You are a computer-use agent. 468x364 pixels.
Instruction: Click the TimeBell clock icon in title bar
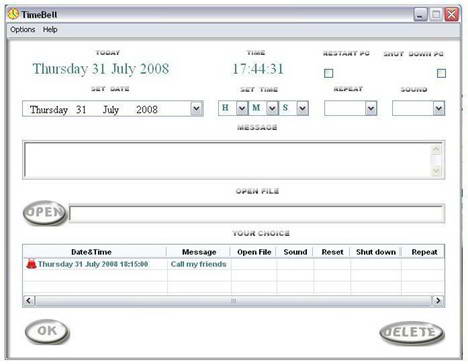[13, 14]
